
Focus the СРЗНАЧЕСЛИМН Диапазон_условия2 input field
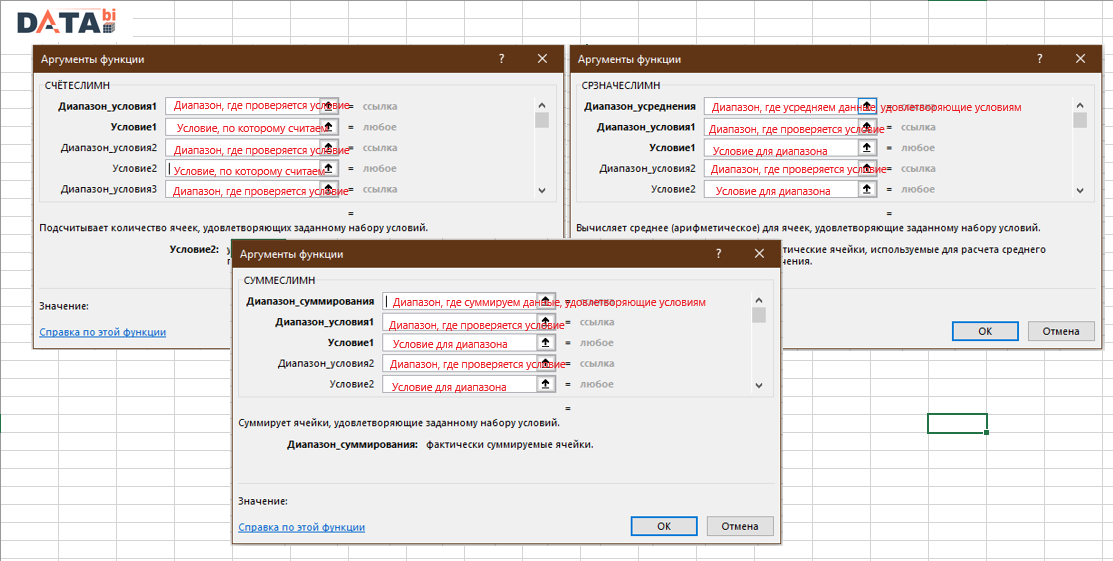tap(781, 168)
